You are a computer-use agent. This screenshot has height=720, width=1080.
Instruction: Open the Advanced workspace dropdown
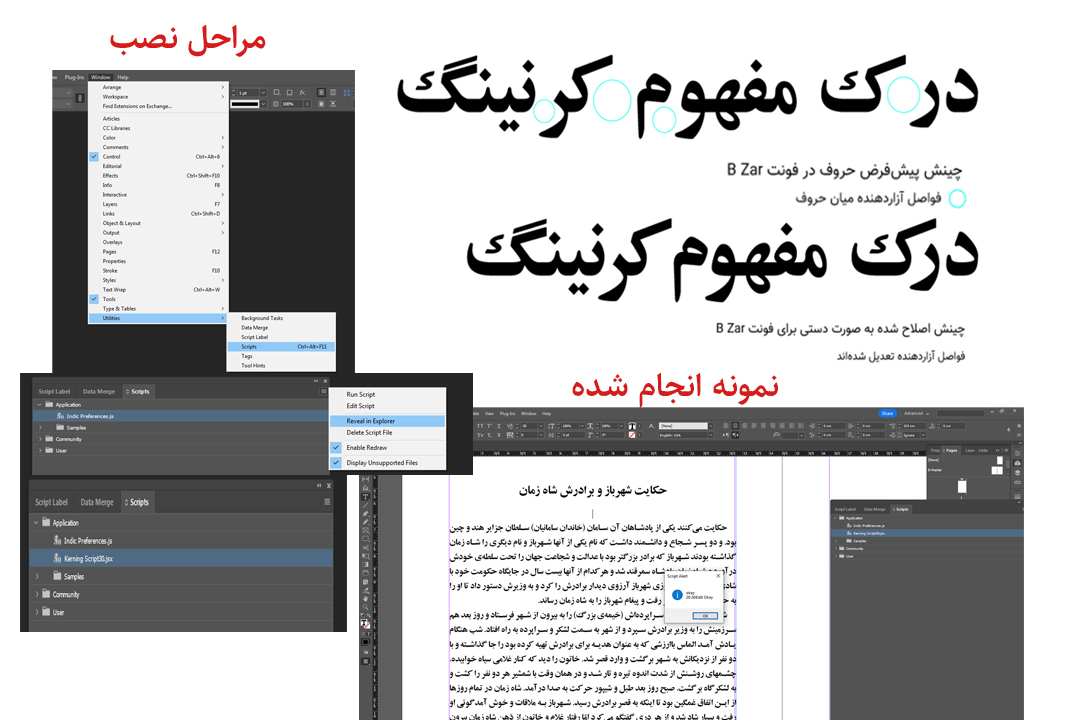[916, 413]
